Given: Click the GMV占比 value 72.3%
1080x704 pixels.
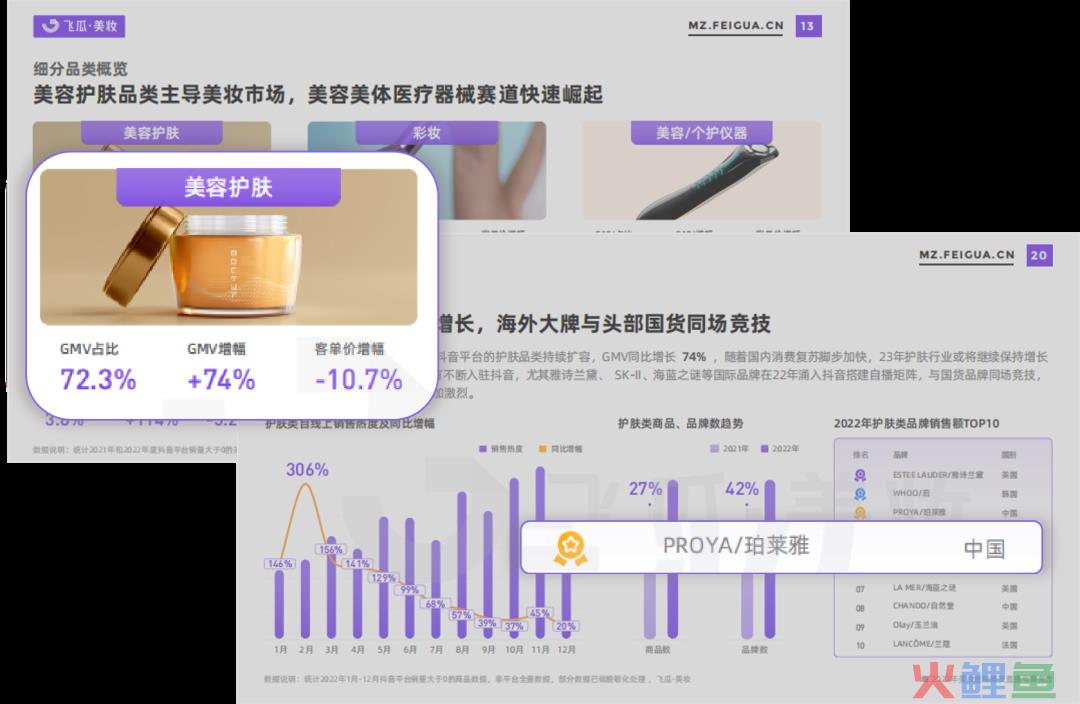Looking at the screenshot, I should pos(98,380).
